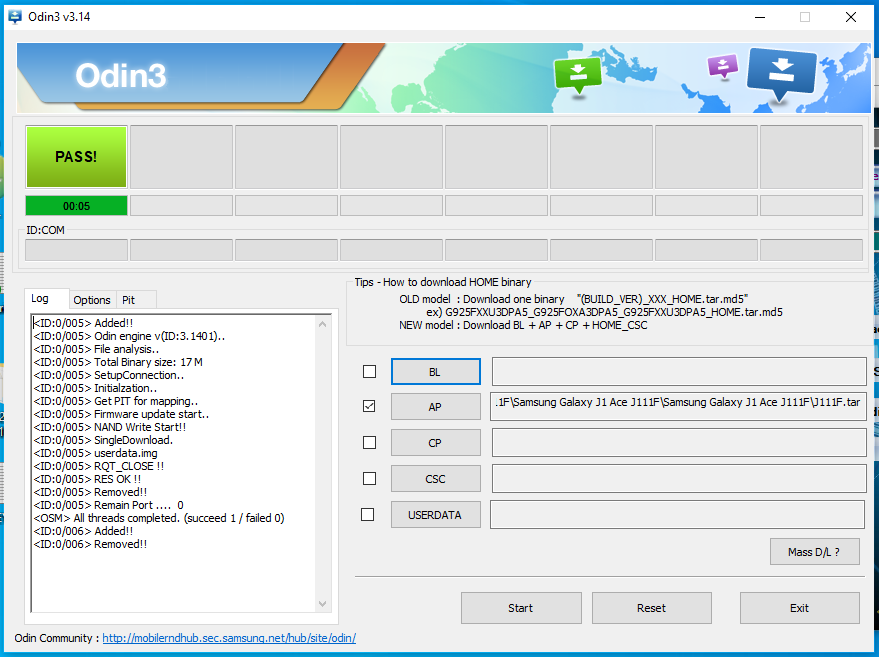The image size is (879, 657).
Task: Click the first ID:COM port box
Action: [x=76, y=250]
